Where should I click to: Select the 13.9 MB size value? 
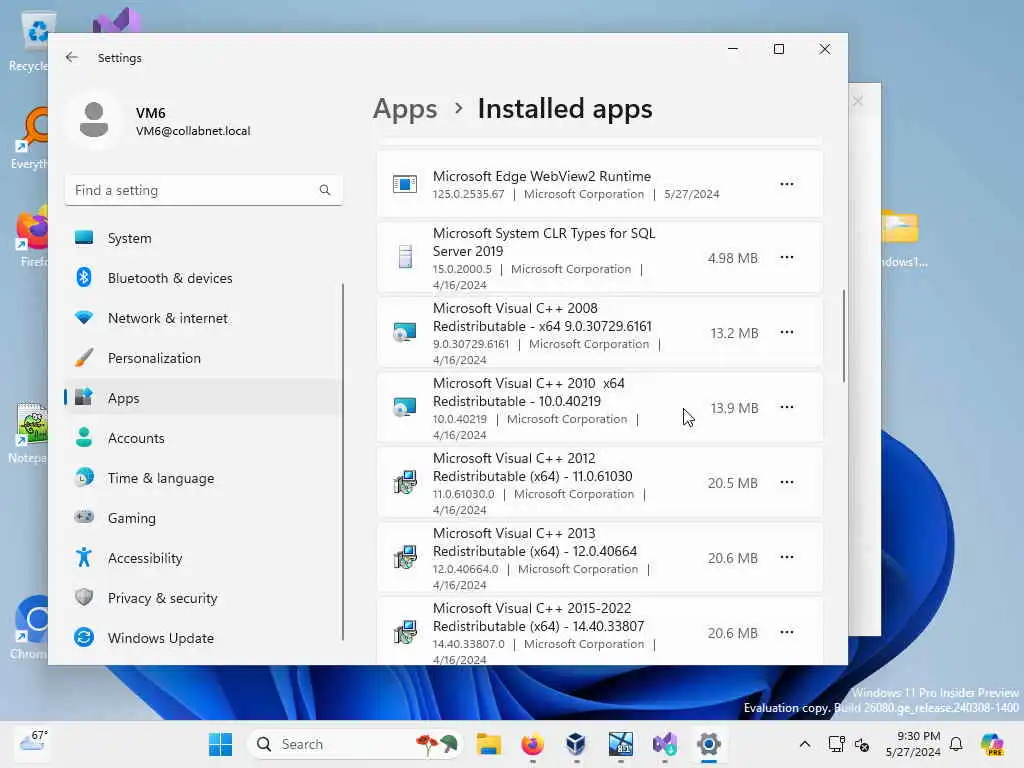[734, 408]
